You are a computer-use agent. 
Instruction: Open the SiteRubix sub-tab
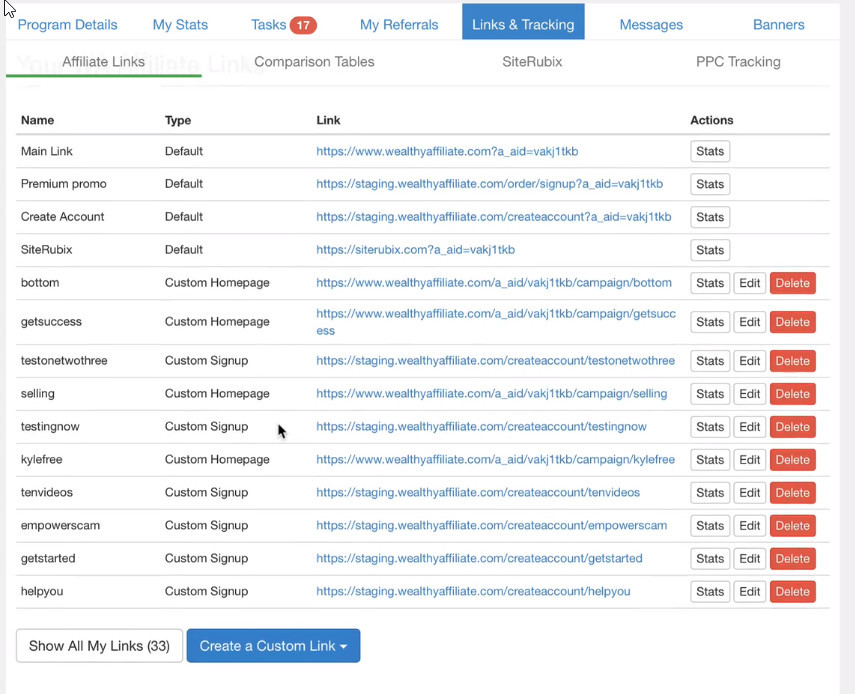[x=532, y=62]
